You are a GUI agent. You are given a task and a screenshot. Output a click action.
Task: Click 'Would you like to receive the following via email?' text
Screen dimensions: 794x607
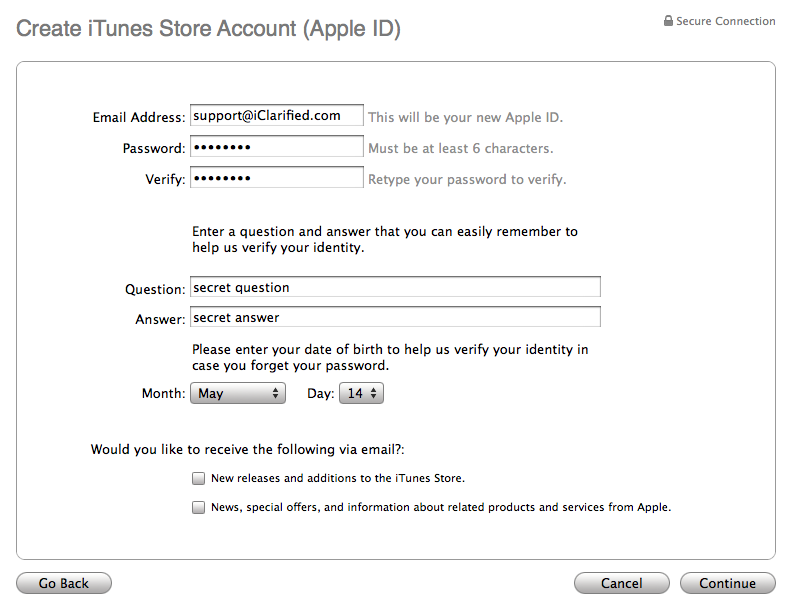[x=248, y=450]
